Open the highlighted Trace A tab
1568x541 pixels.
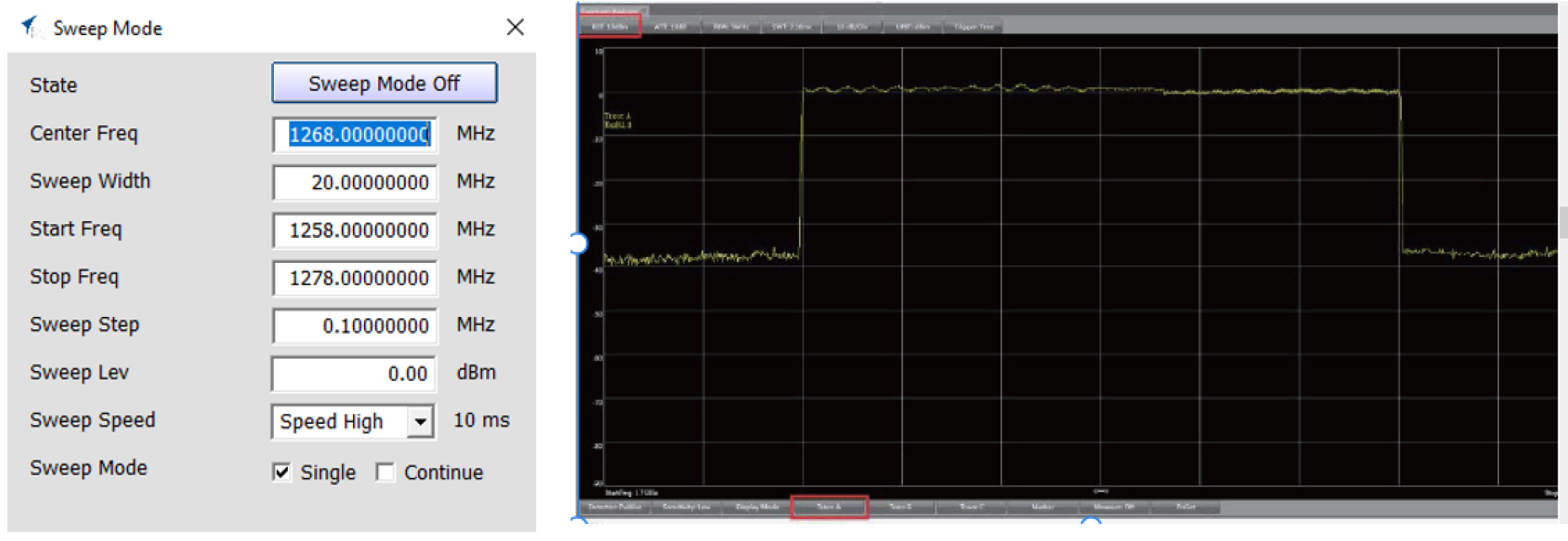point(829,507)
